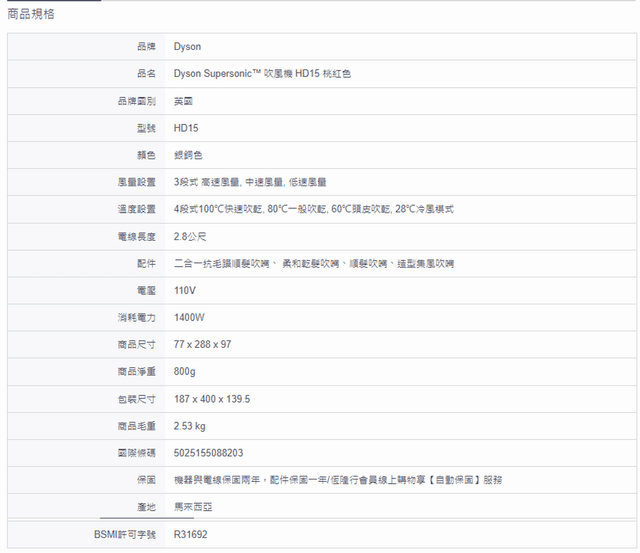Click the net weight value 800g
Image resolution: width=640 pixels, height=553 pixels.
point(185,371)
